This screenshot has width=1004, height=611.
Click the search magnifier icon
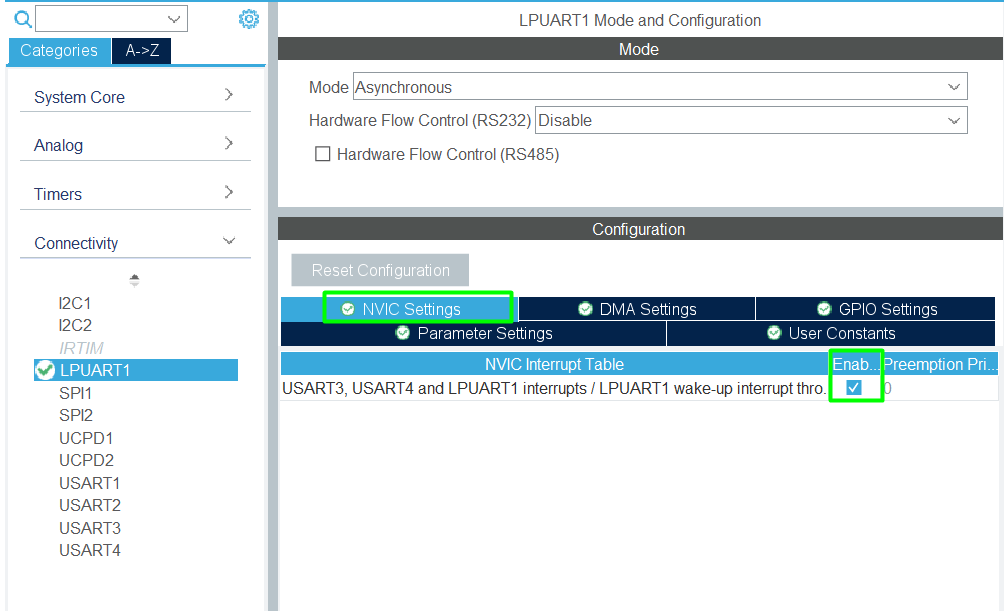(x=22, y=19)
